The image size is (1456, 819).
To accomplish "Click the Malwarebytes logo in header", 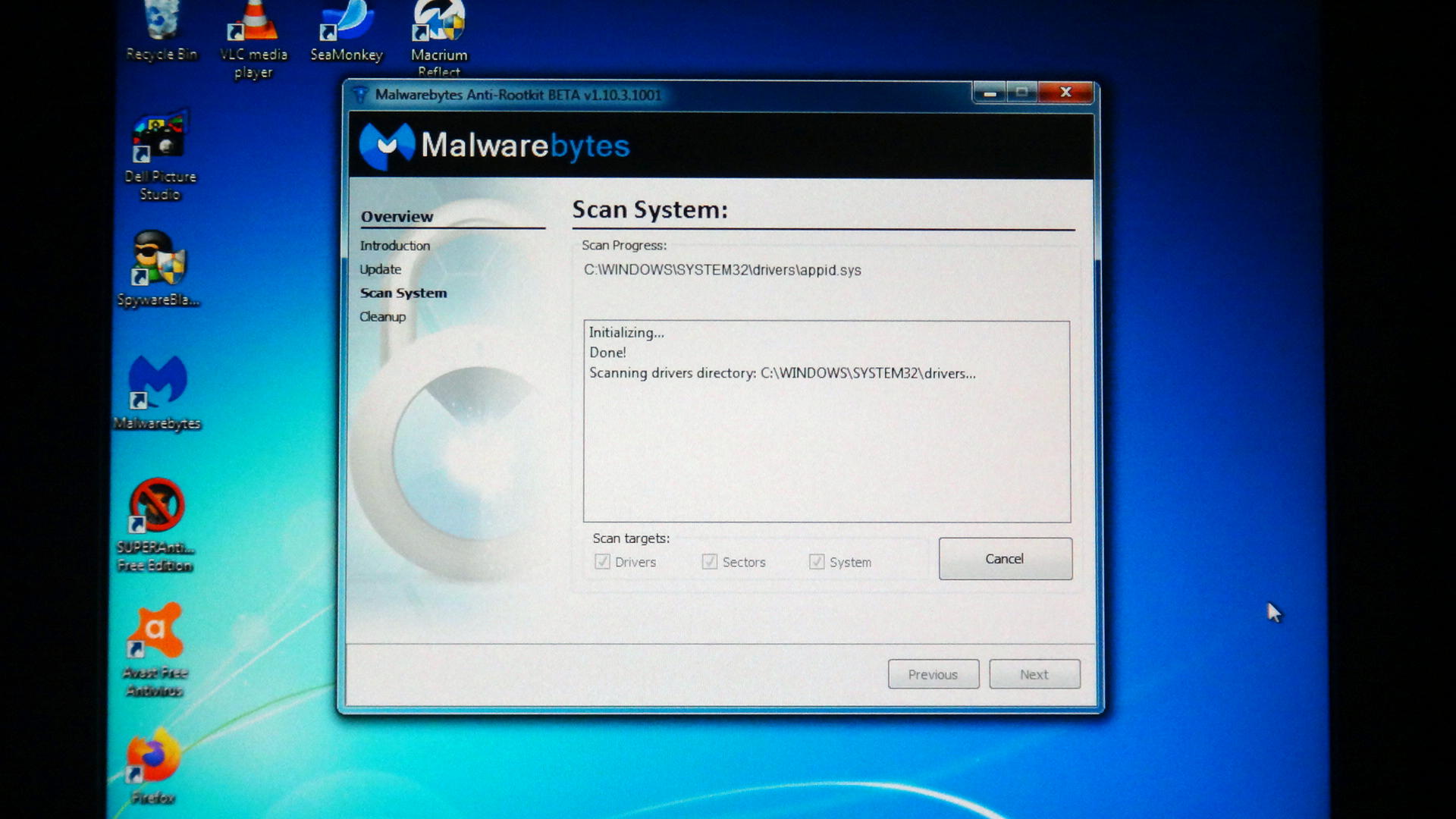I will (x=494, y=146).
